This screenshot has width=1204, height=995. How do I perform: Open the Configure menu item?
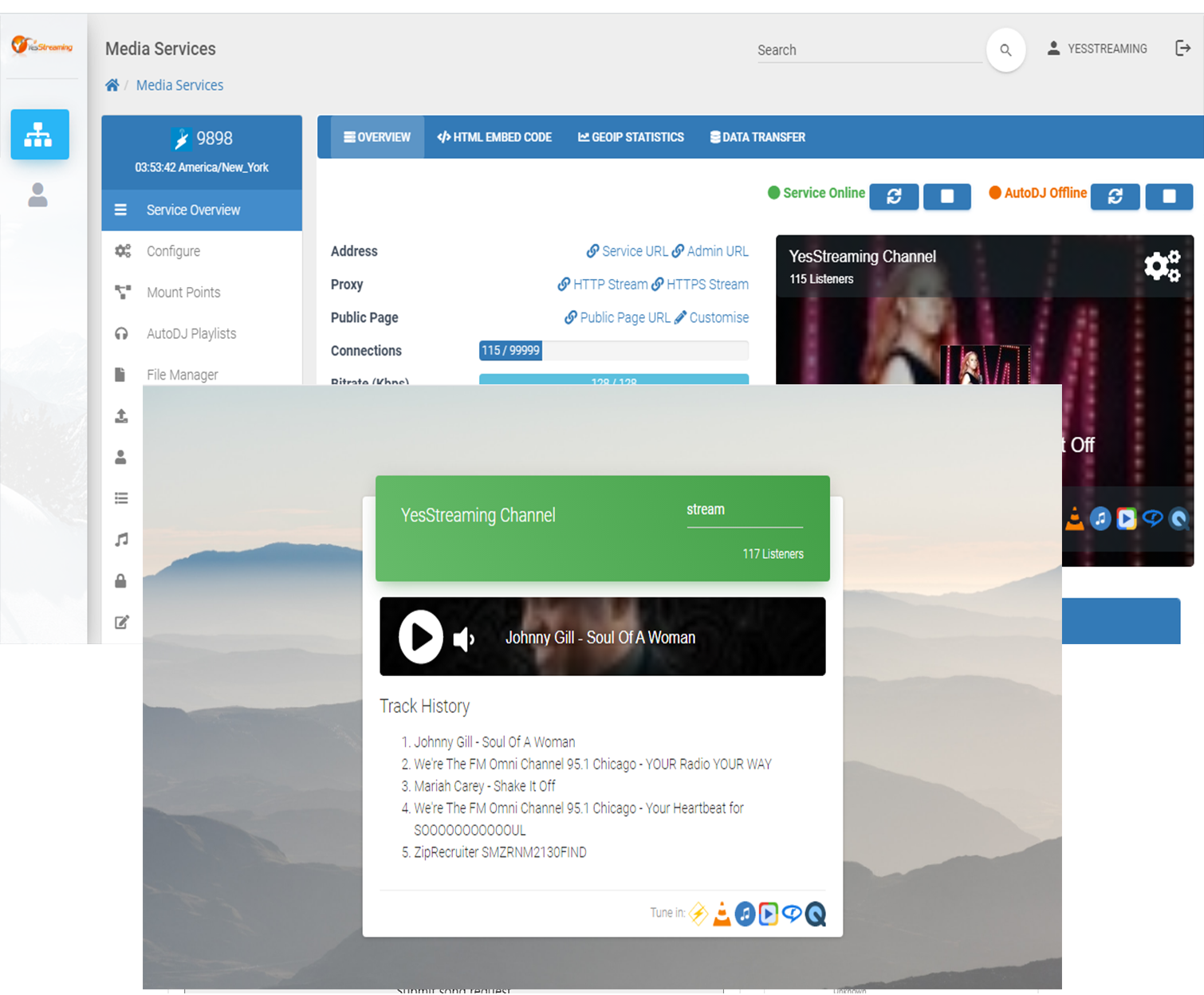(202, 251)
